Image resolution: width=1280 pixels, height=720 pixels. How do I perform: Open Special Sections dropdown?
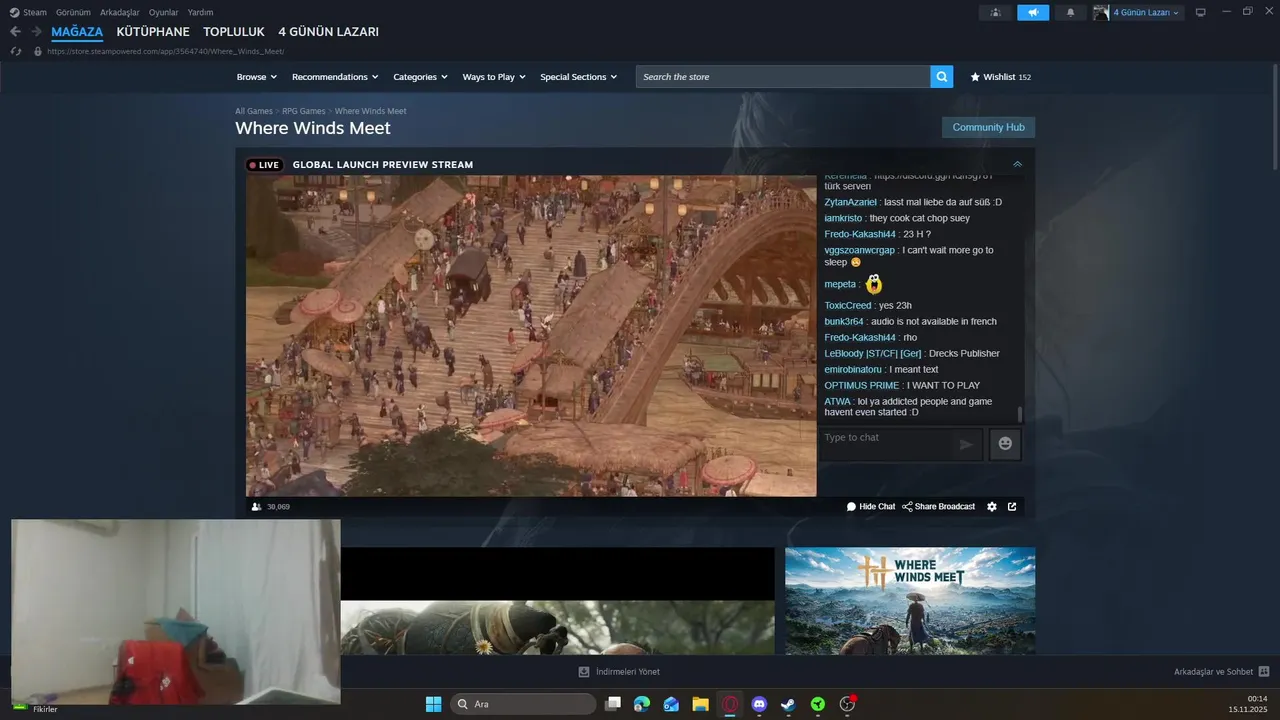coord(579,77)
